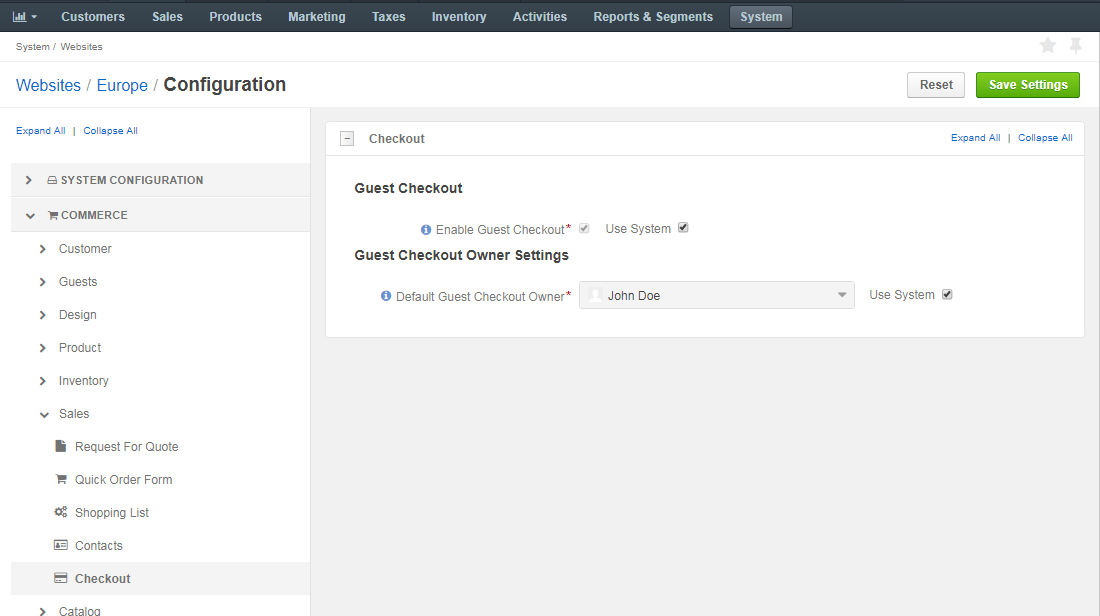The width and height of the screenshot is (1100, 616).
Task: Click the Checkout credit card icon
Action: click(61, 578)
